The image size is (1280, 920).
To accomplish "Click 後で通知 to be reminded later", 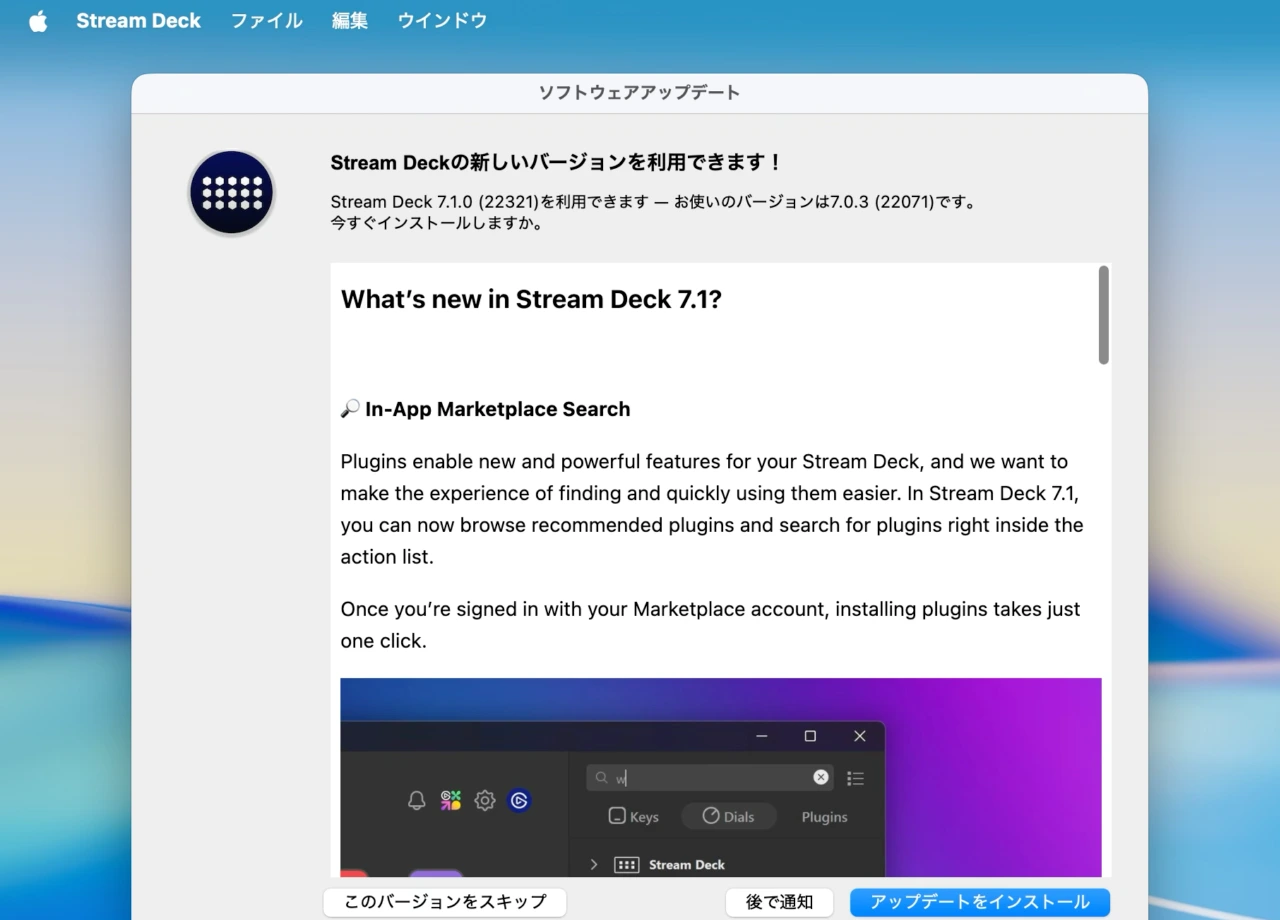I will 779,901.
